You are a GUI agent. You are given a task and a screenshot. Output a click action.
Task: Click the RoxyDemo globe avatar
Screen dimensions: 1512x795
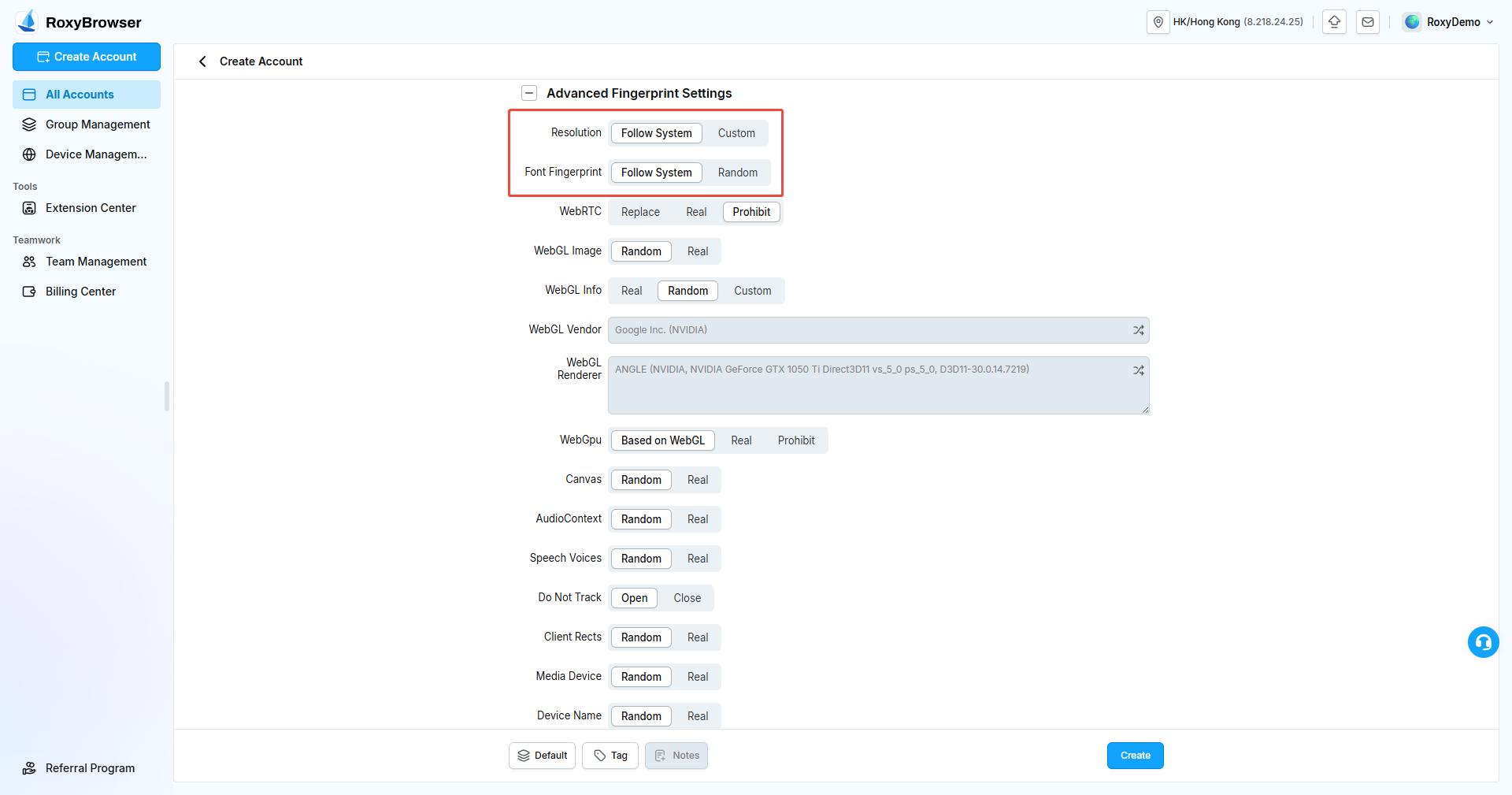click(x=1412, y=22)
